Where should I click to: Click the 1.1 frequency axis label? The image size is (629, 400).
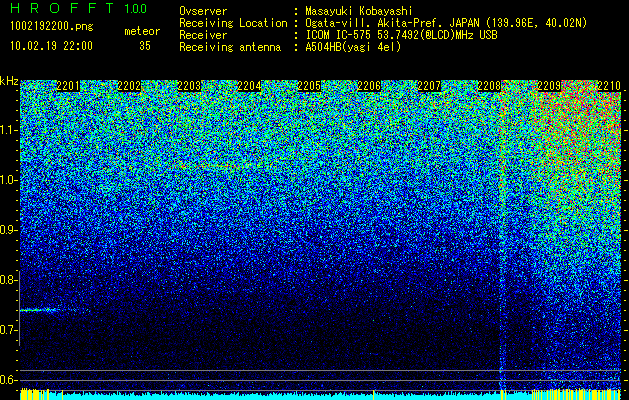pyautogui.click(x=8, y=130)
